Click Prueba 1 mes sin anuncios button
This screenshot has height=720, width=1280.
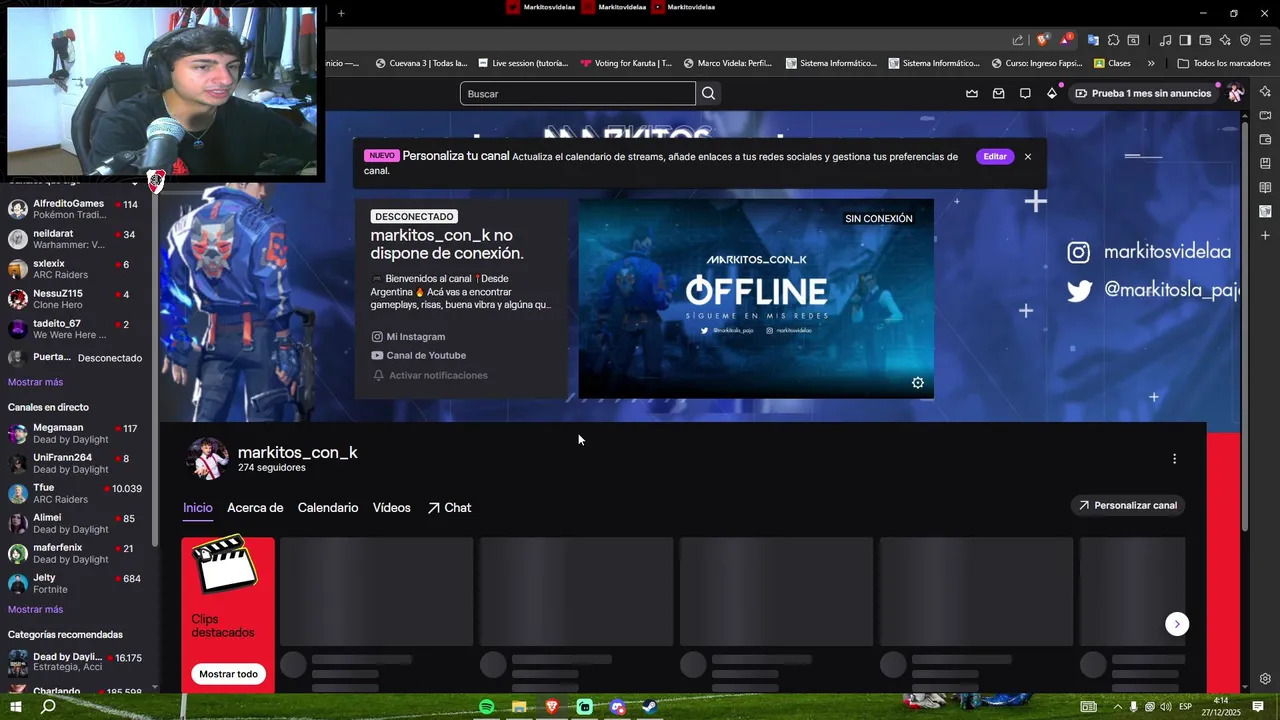(1142, 93)
